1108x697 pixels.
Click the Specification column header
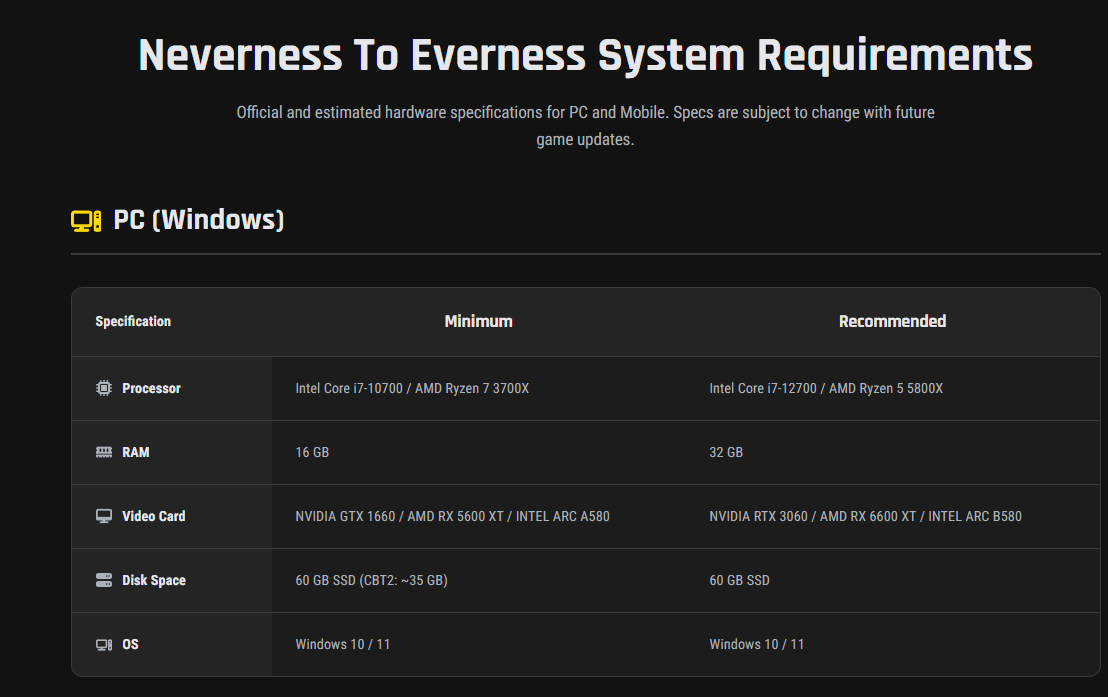[x=133, y=322]
